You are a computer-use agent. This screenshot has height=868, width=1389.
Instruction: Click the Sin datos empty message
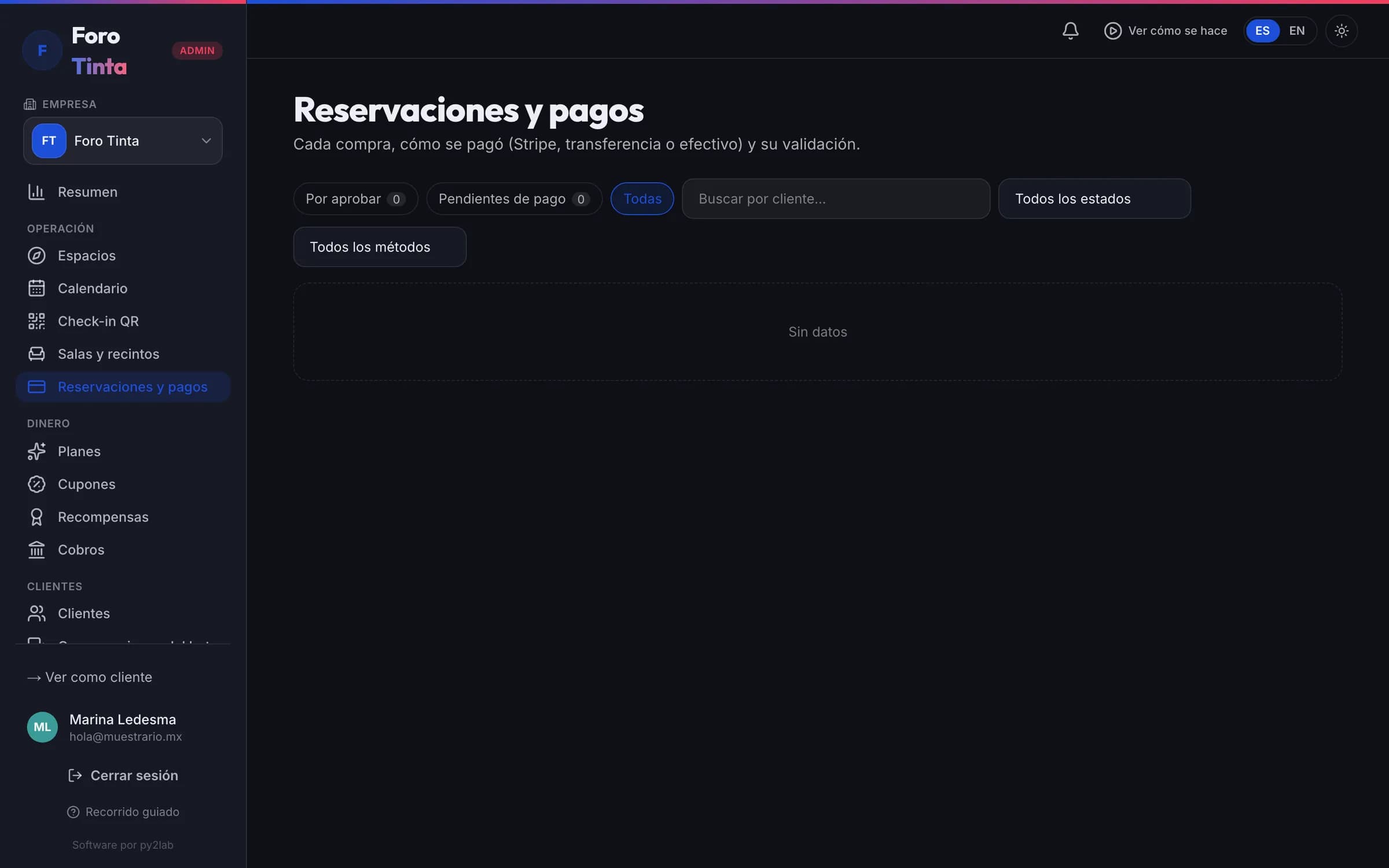click(817, 332)
